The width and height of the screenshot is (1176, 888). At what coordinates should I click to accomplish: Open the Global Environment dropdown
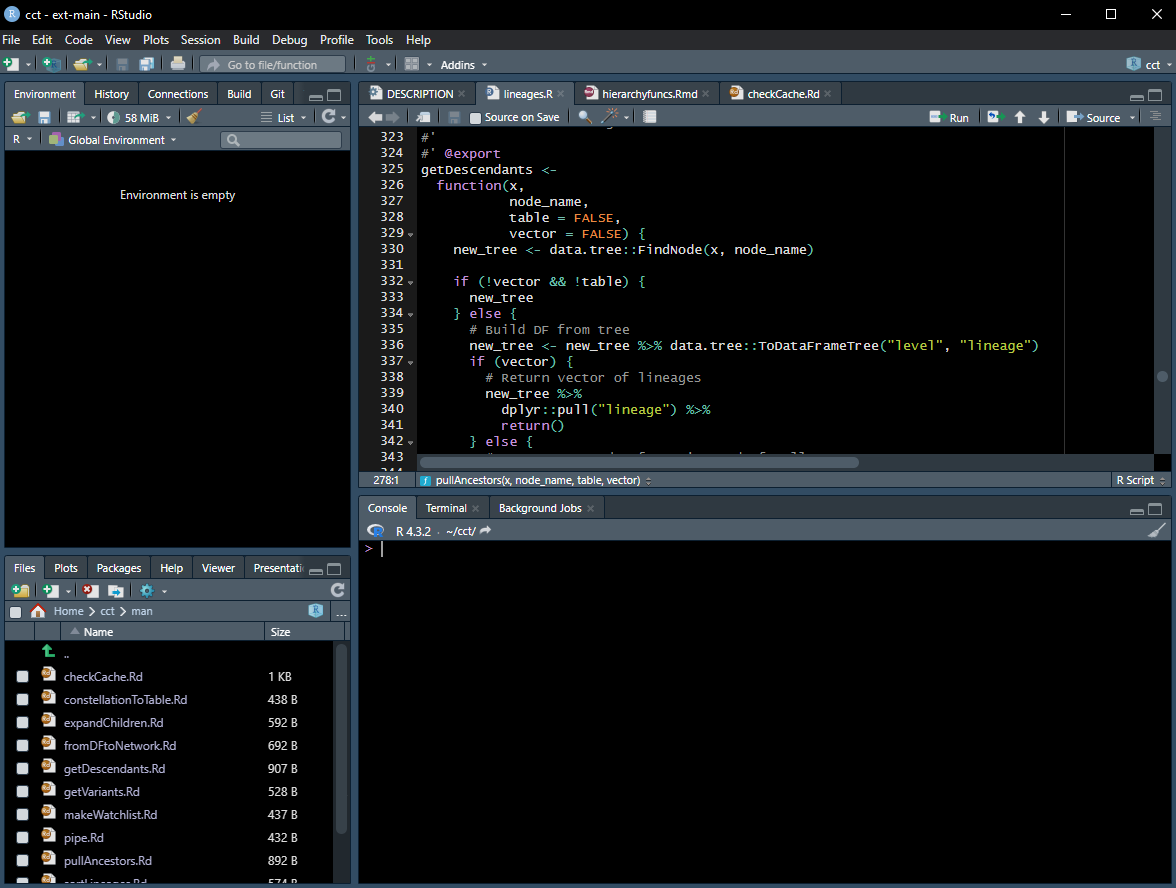click(x=112, y=140)
